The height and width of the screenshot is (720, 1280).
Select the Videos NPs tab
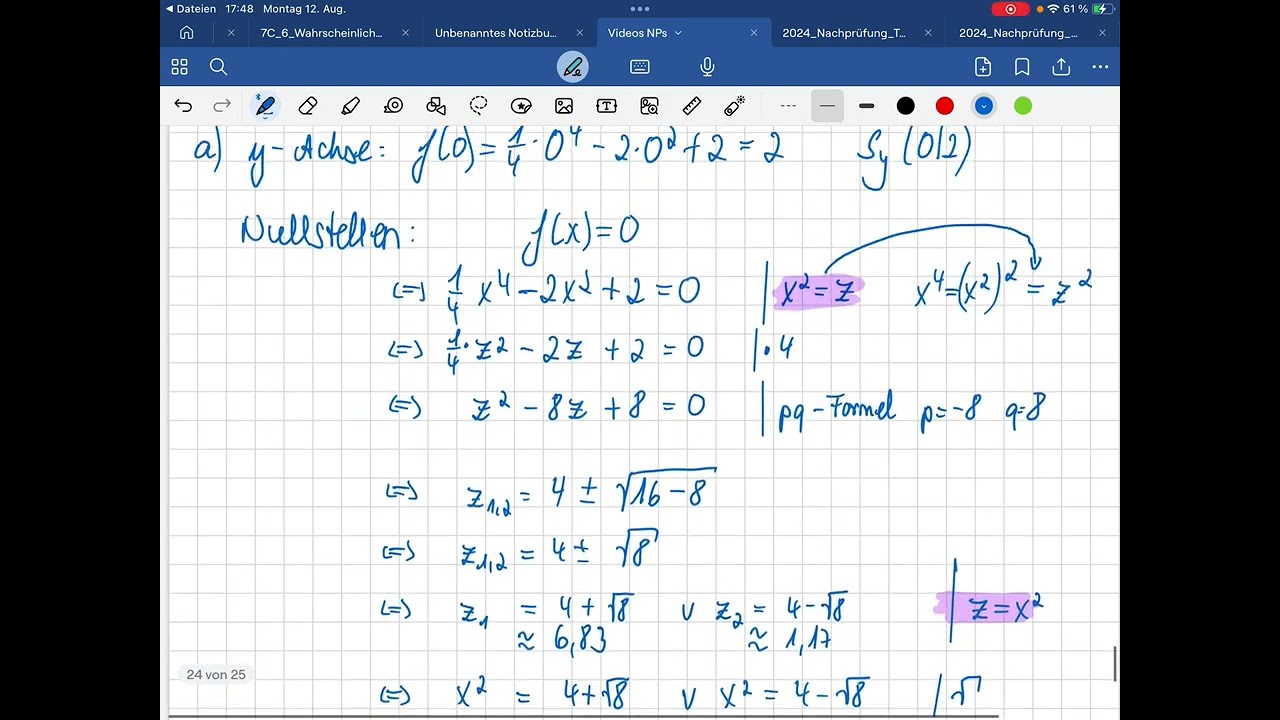pyautogui.click(x=637, y=33)
